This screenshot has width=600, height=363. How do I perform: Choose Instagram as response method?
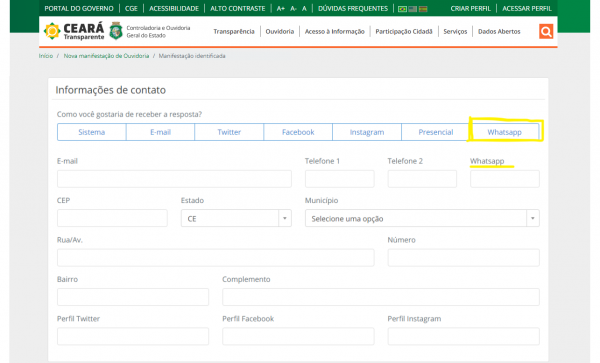[x=367, y=132]
